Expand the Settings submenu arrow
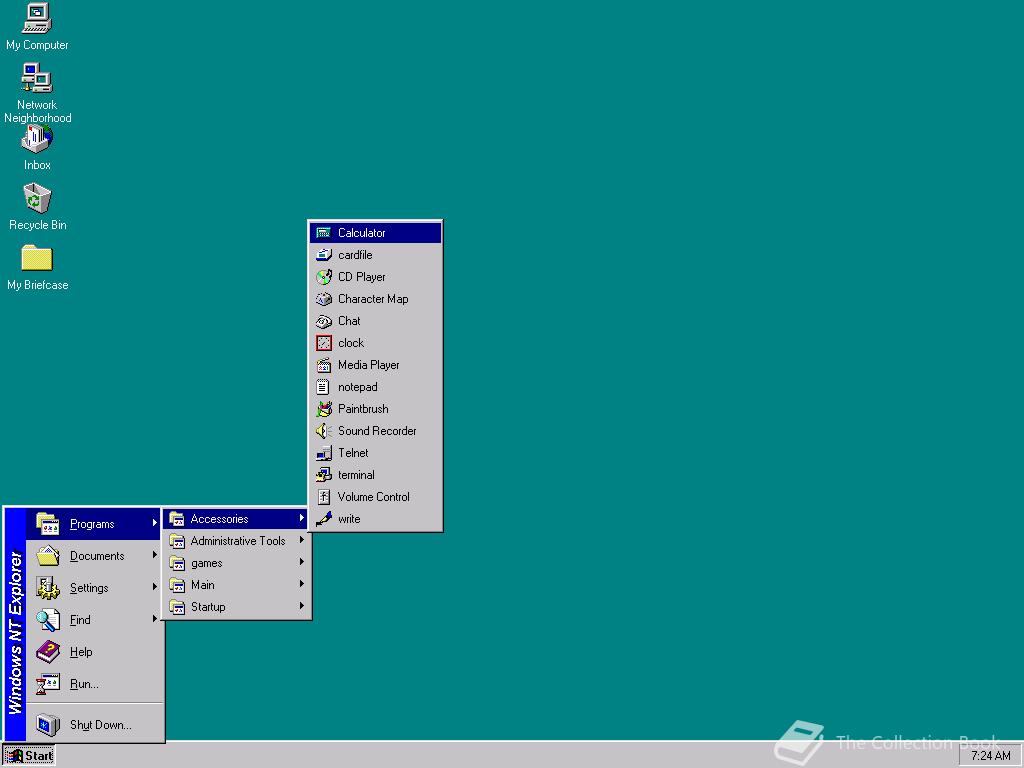The image size is (1024, 768). tap(154, 586)
